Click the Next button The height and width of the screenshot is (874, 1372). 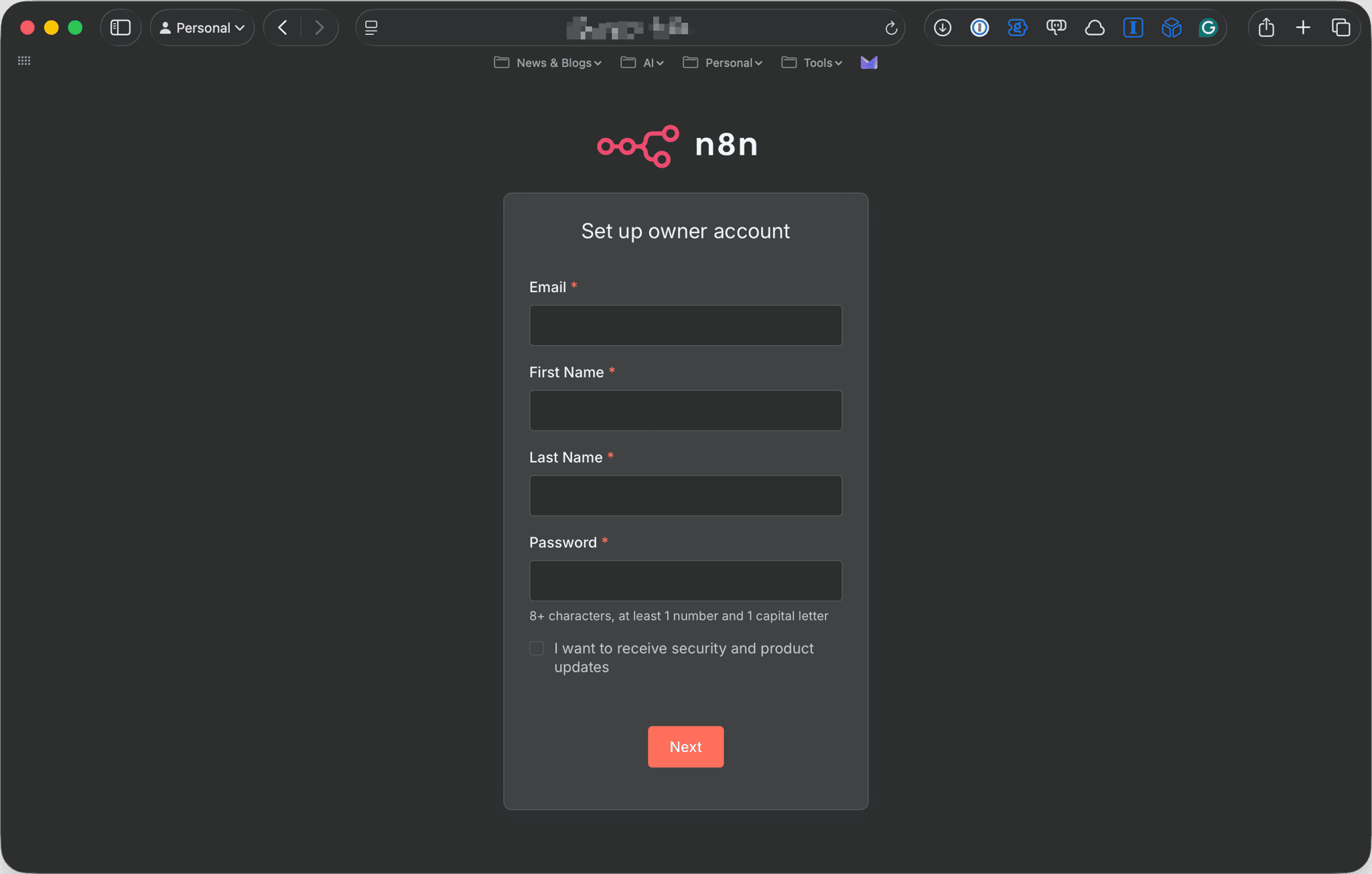pyautogui.click(x=685, y=747)
